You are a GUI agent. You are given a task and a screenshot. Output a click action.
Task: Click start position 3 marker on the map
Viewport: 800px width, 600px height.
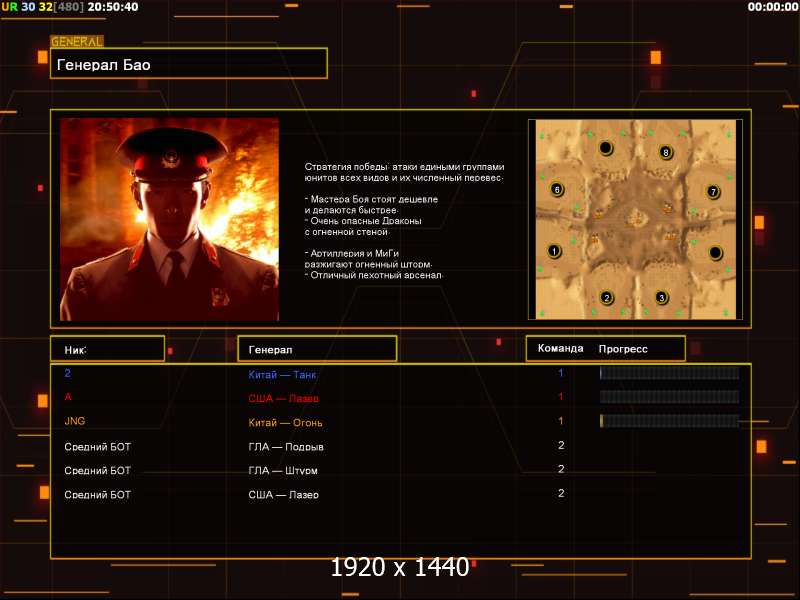coord(662,297)
